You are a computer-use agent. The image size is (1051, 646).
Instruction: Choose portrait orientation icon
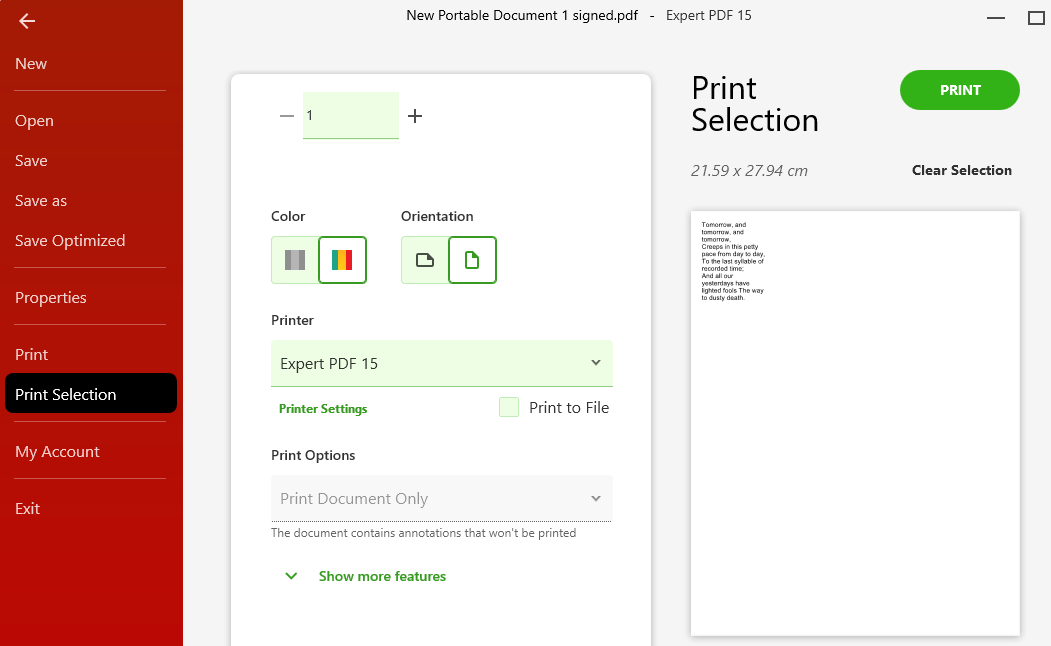[x=472, y=260]
